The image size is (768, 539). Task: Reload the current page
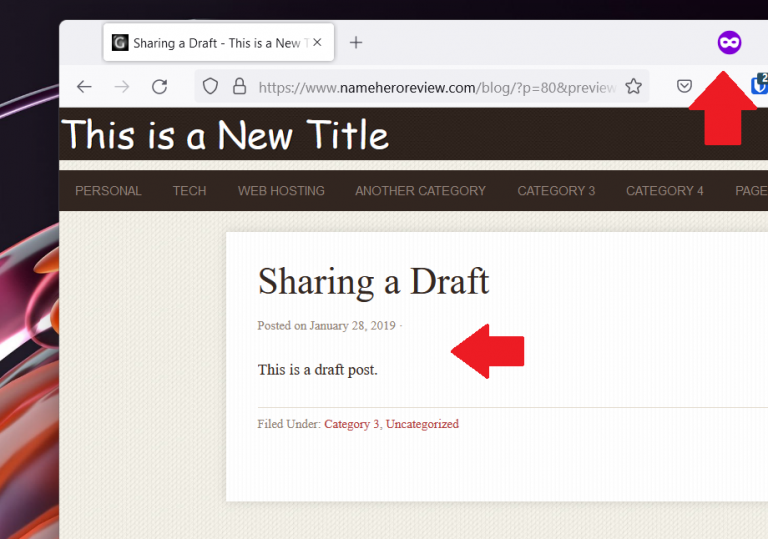[x=160, y=87]
